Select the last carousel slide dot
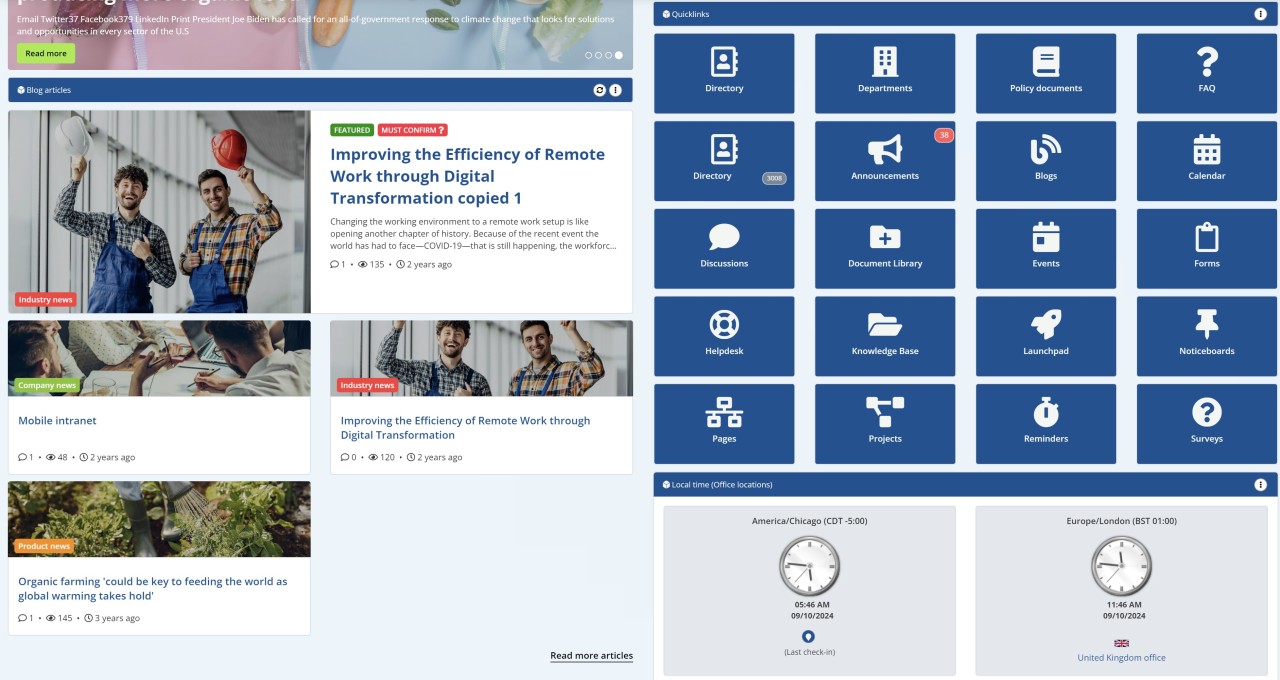 [618, 56]
